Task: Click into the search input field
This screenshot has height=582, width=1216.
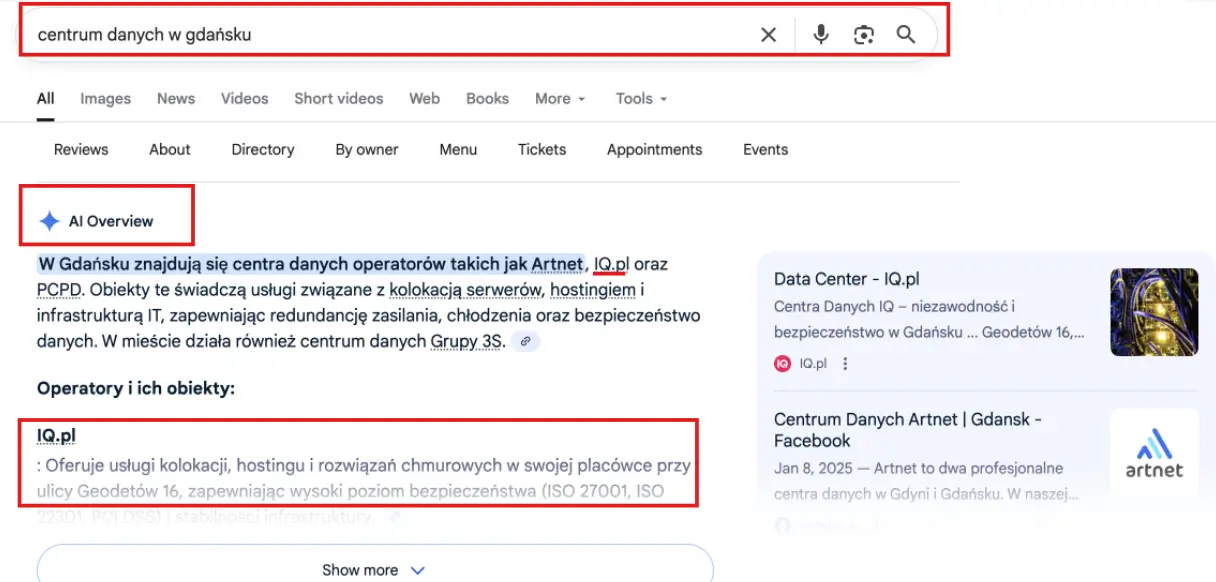Action: 380,35
